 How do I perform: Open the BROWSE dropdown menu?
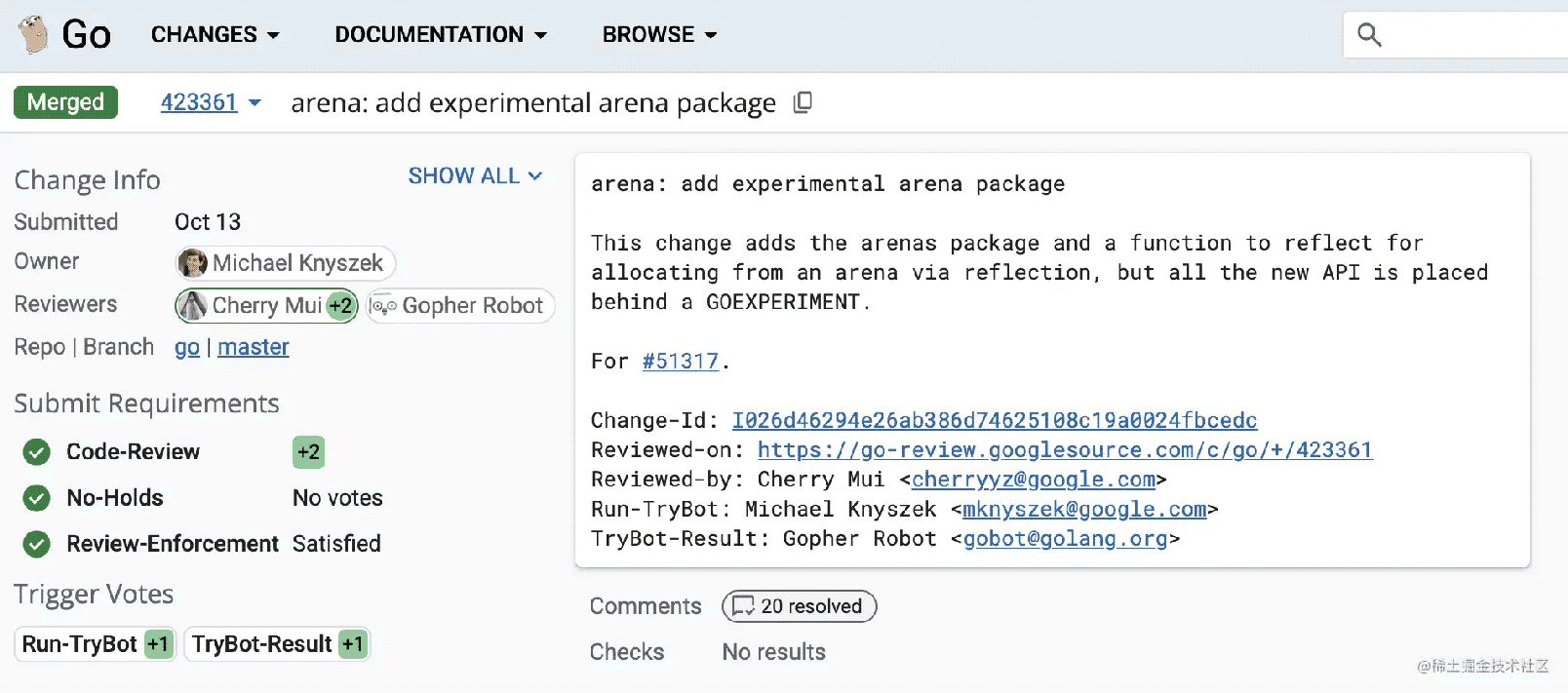pos(659,35)
